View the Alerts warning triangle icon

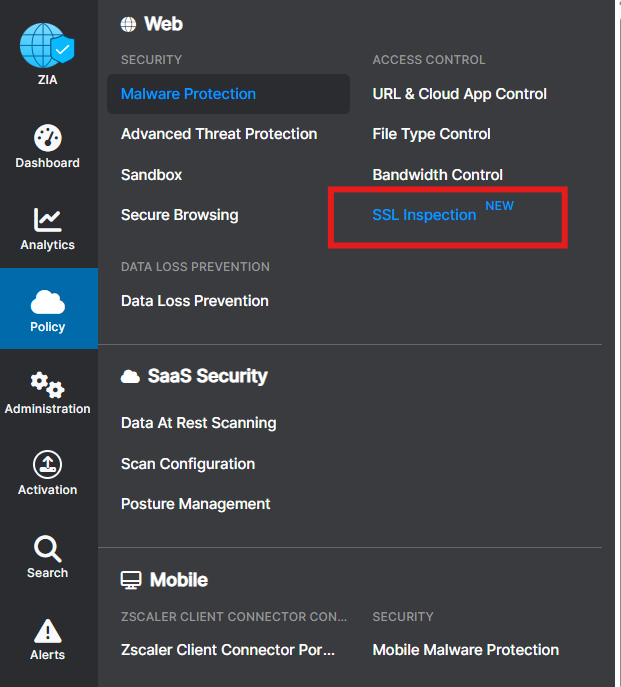pyautogui.click(x=47, y=631)
